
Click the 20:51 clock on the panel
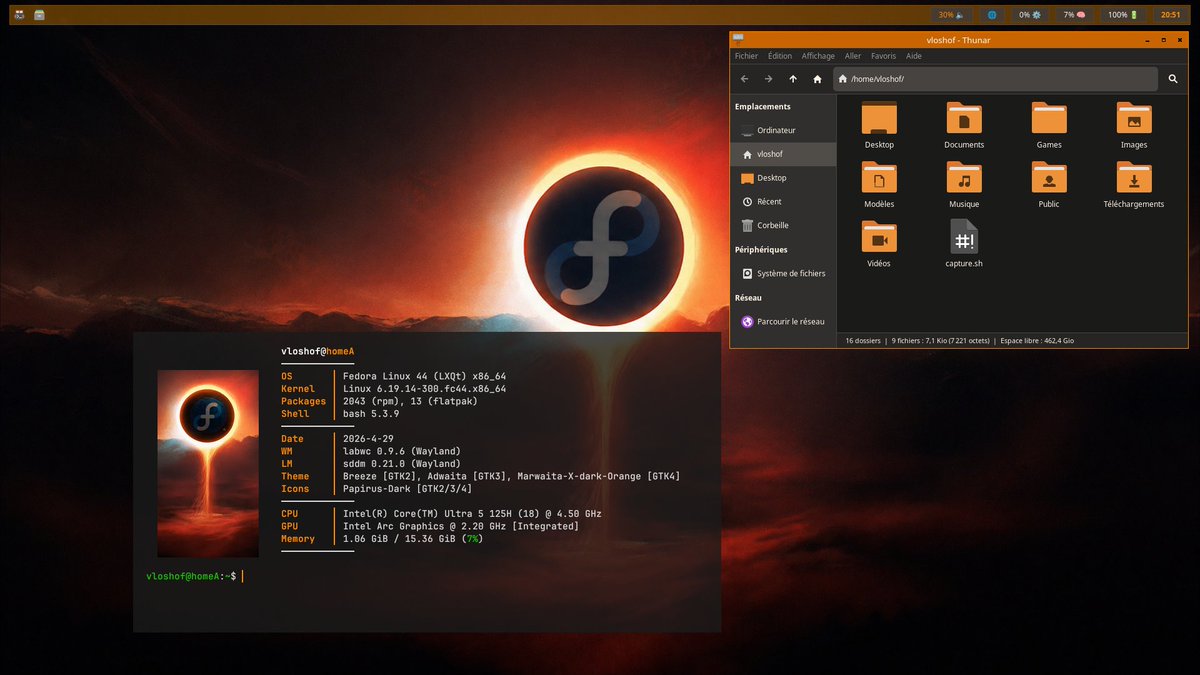coord(1171,15)
